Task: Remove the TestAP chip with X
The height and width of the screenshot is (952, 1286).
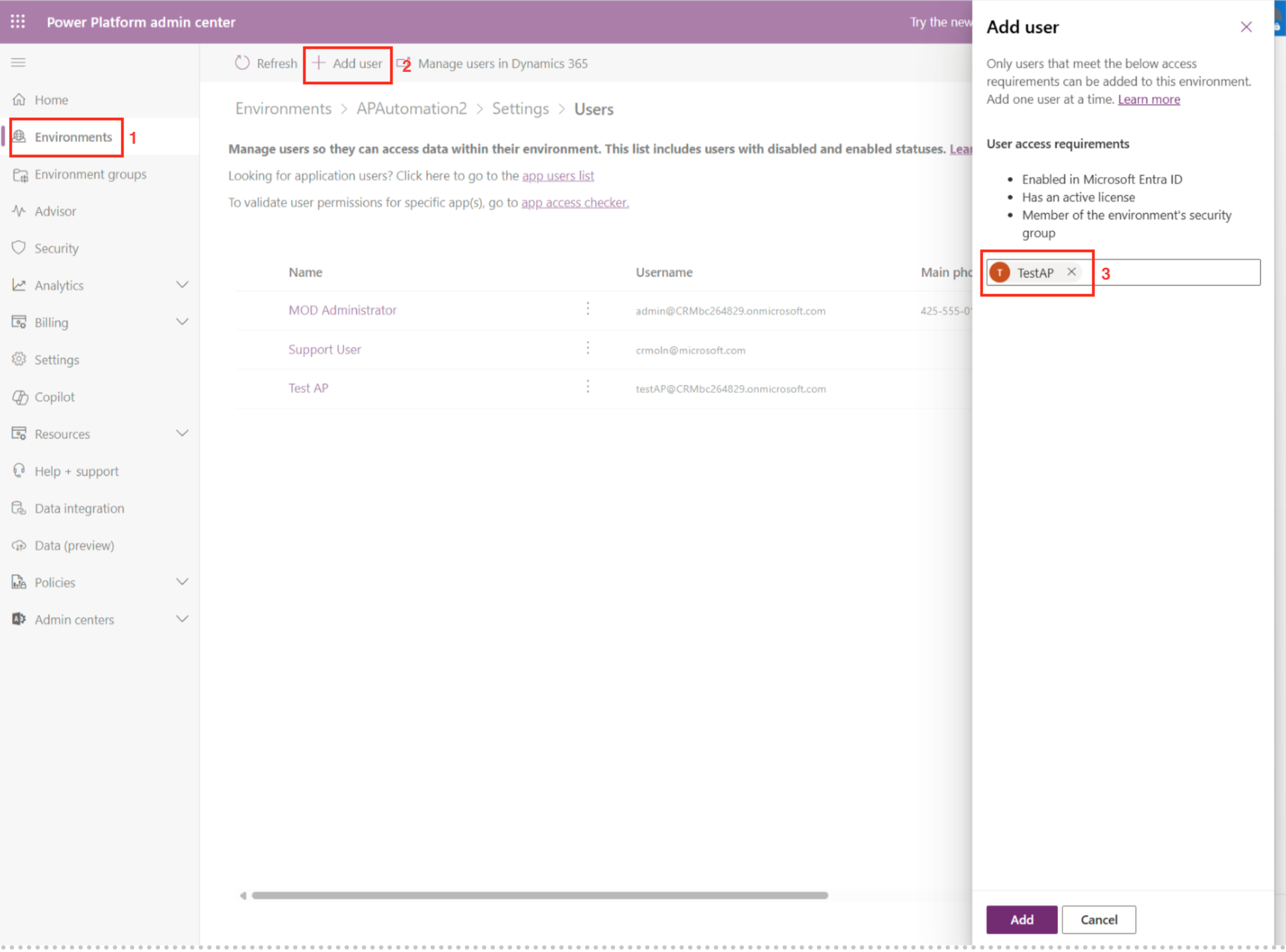Action: point(1071,272)
